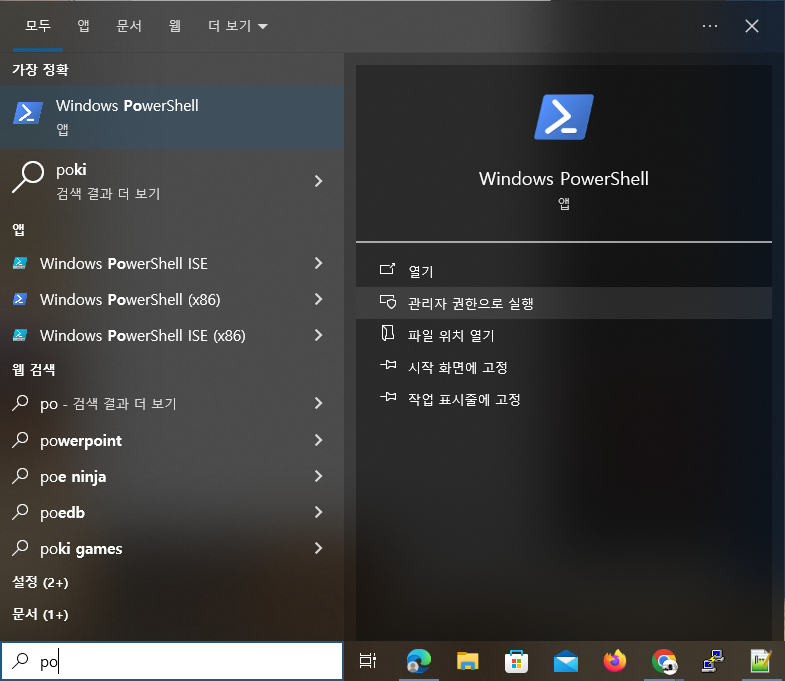The image size is (785, 681).
Task: Select the poe ninja web suggestion
Action: (172, 477)
